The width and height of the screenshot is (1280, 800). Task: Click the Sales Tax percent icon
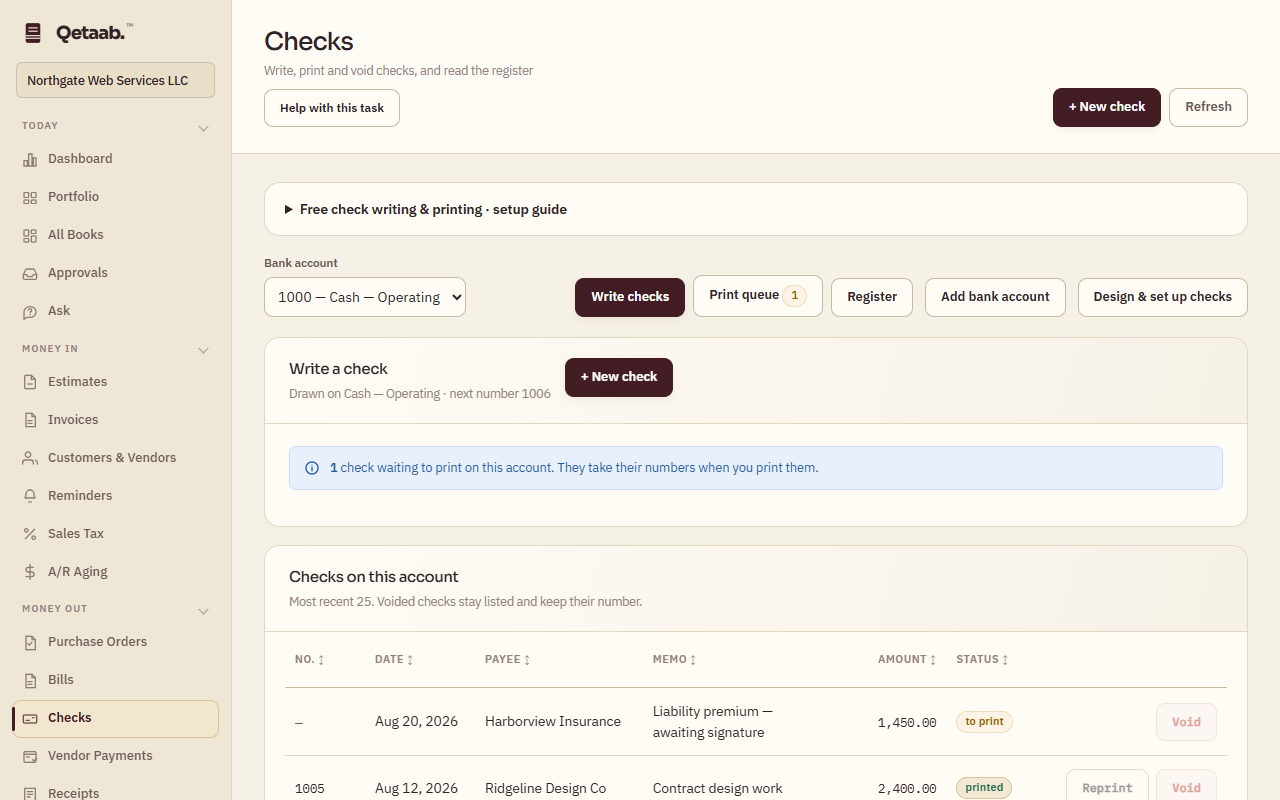click(30, 534)
